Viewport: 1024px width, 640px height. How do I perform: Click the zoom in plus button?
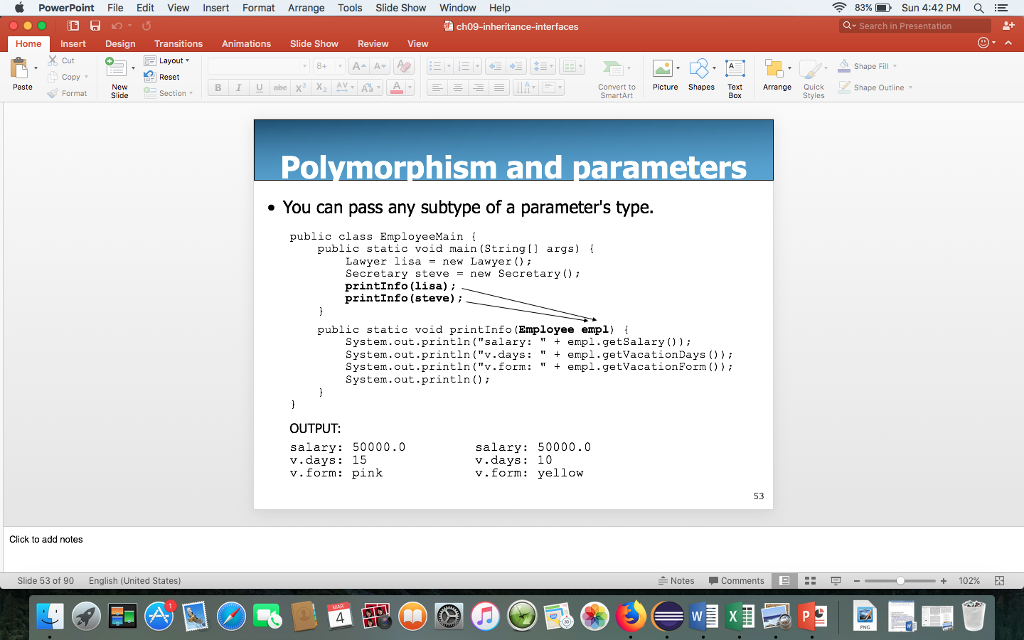(x=944, y=581)
